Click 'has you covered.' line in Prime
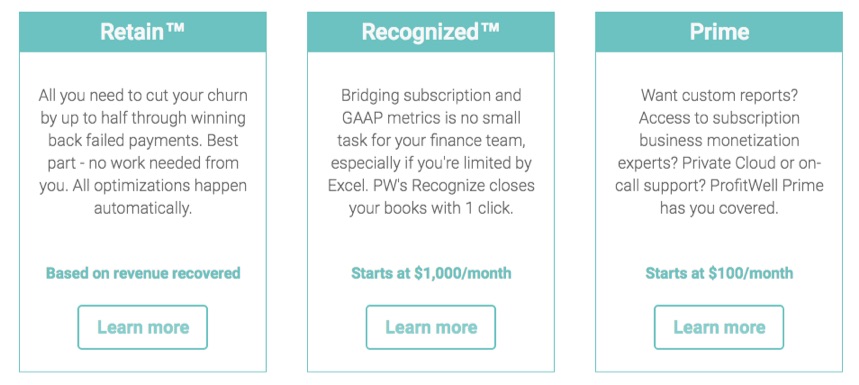The image size is (859, 385). tap(719, 208)
